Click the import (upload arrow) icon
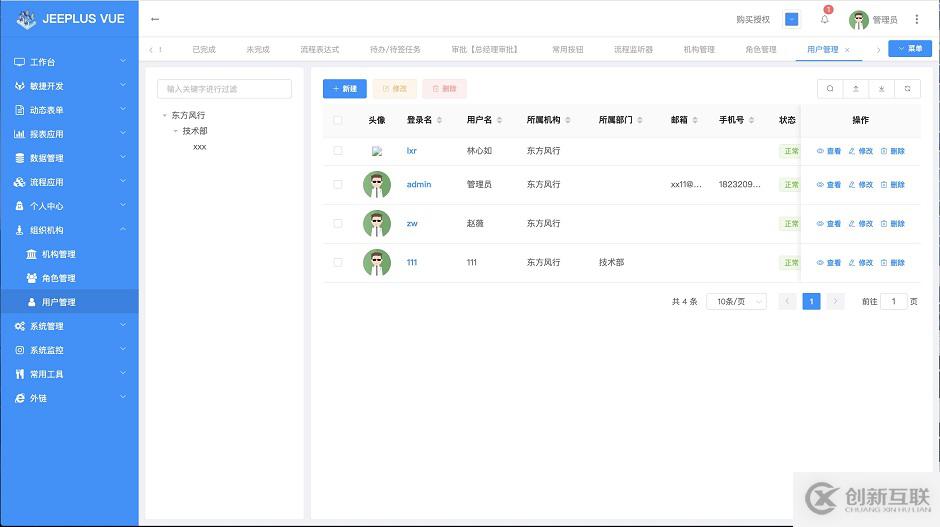 click(855, 89)
